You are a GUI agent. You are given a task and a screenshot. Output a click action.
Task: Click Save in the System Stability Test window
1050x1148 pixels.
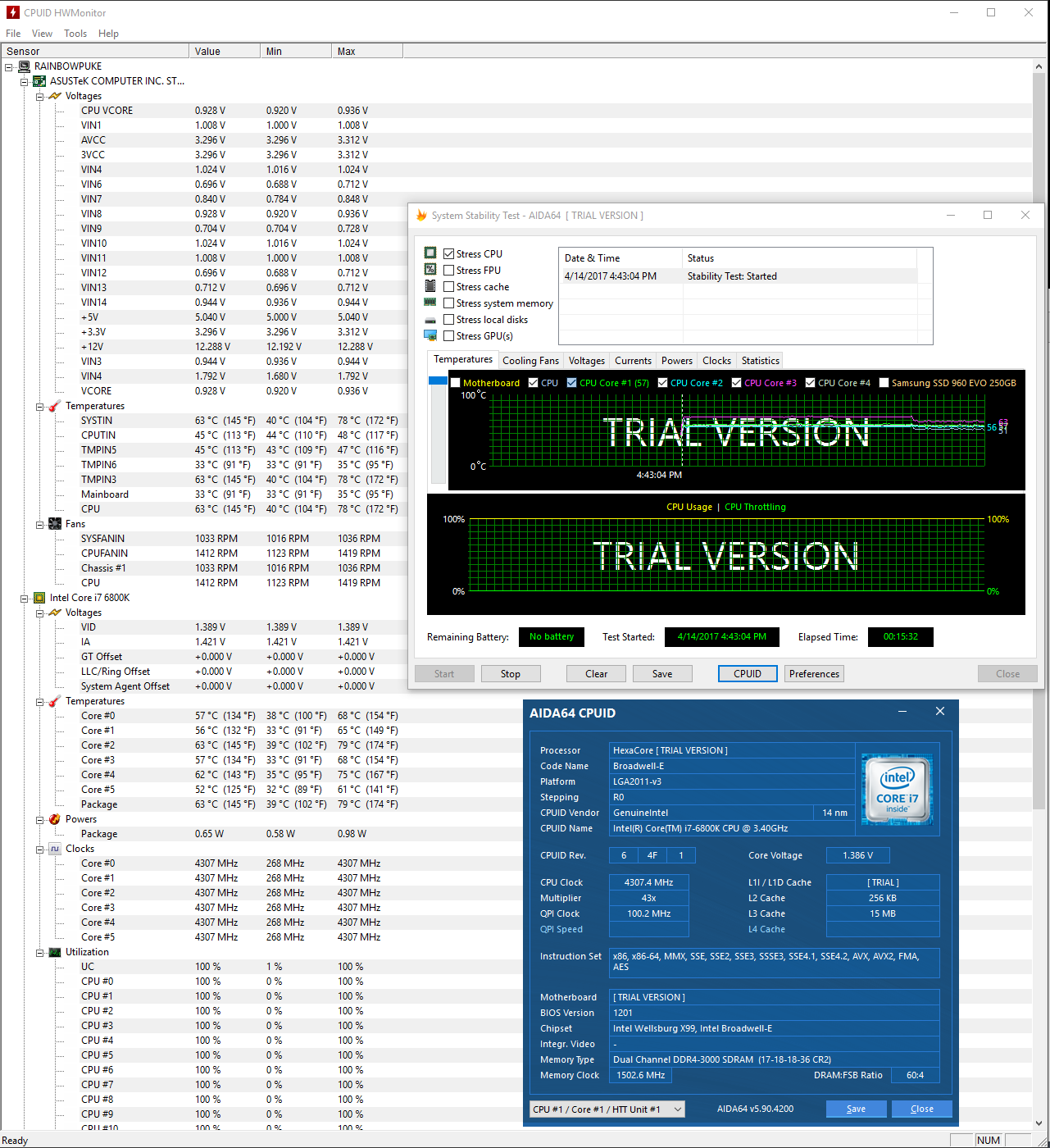(662, 674)
